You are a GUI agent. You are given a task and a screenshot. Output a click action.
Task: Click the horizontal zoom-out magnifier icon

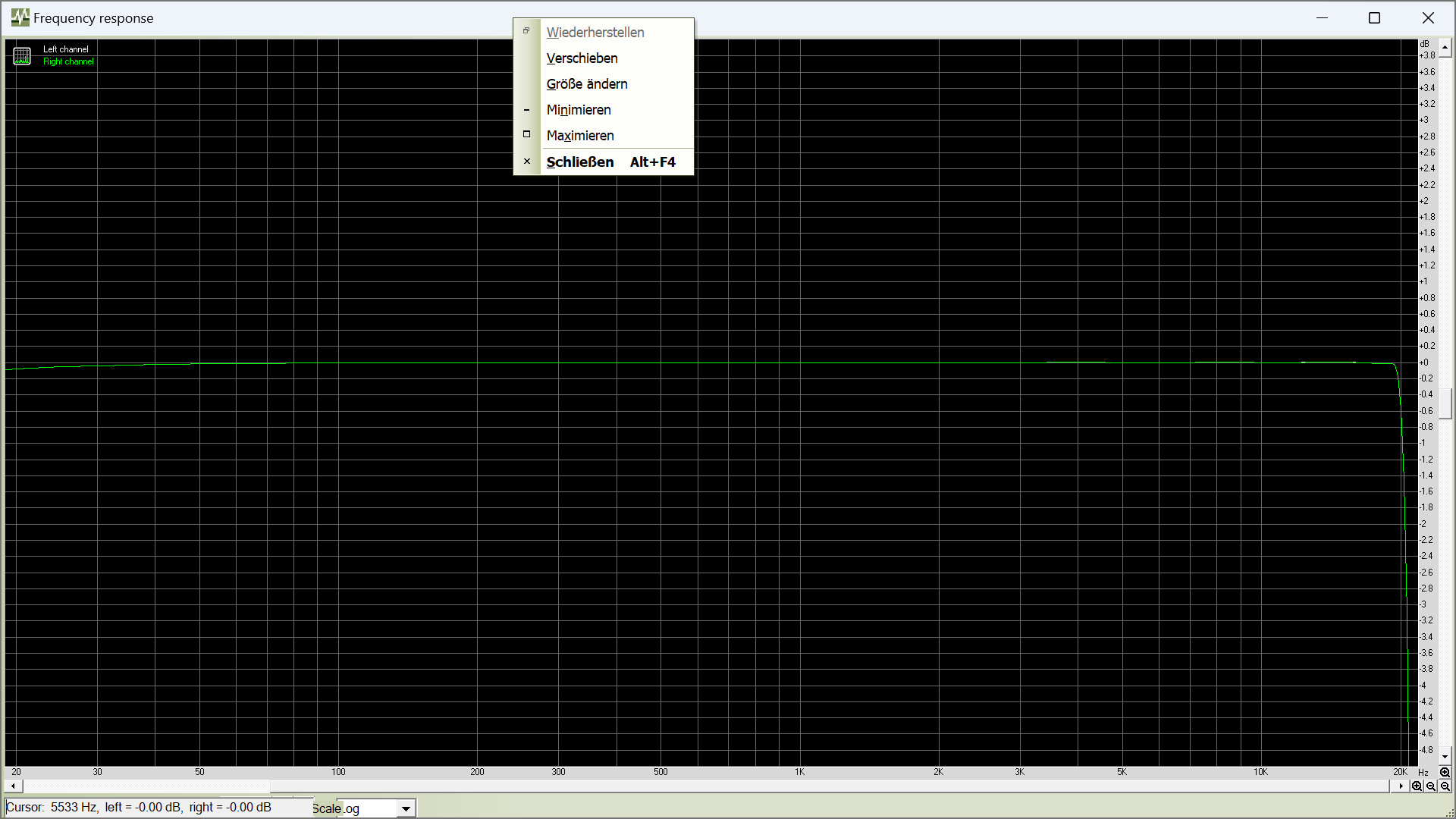1430,786
